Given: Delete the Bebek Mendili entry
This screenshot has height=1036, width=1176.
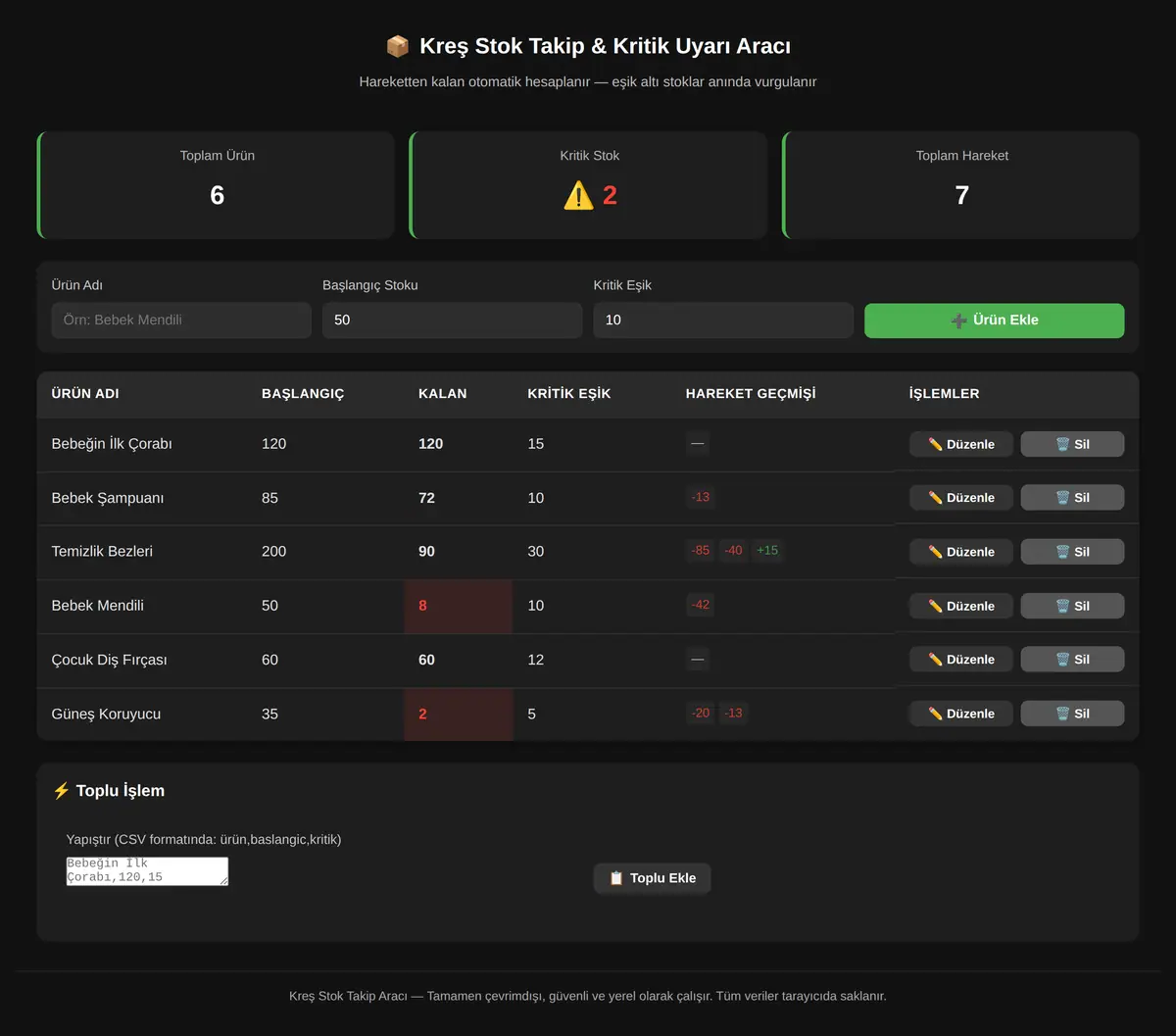Looking at the screenshot, I should click(x=1072, y=606).
